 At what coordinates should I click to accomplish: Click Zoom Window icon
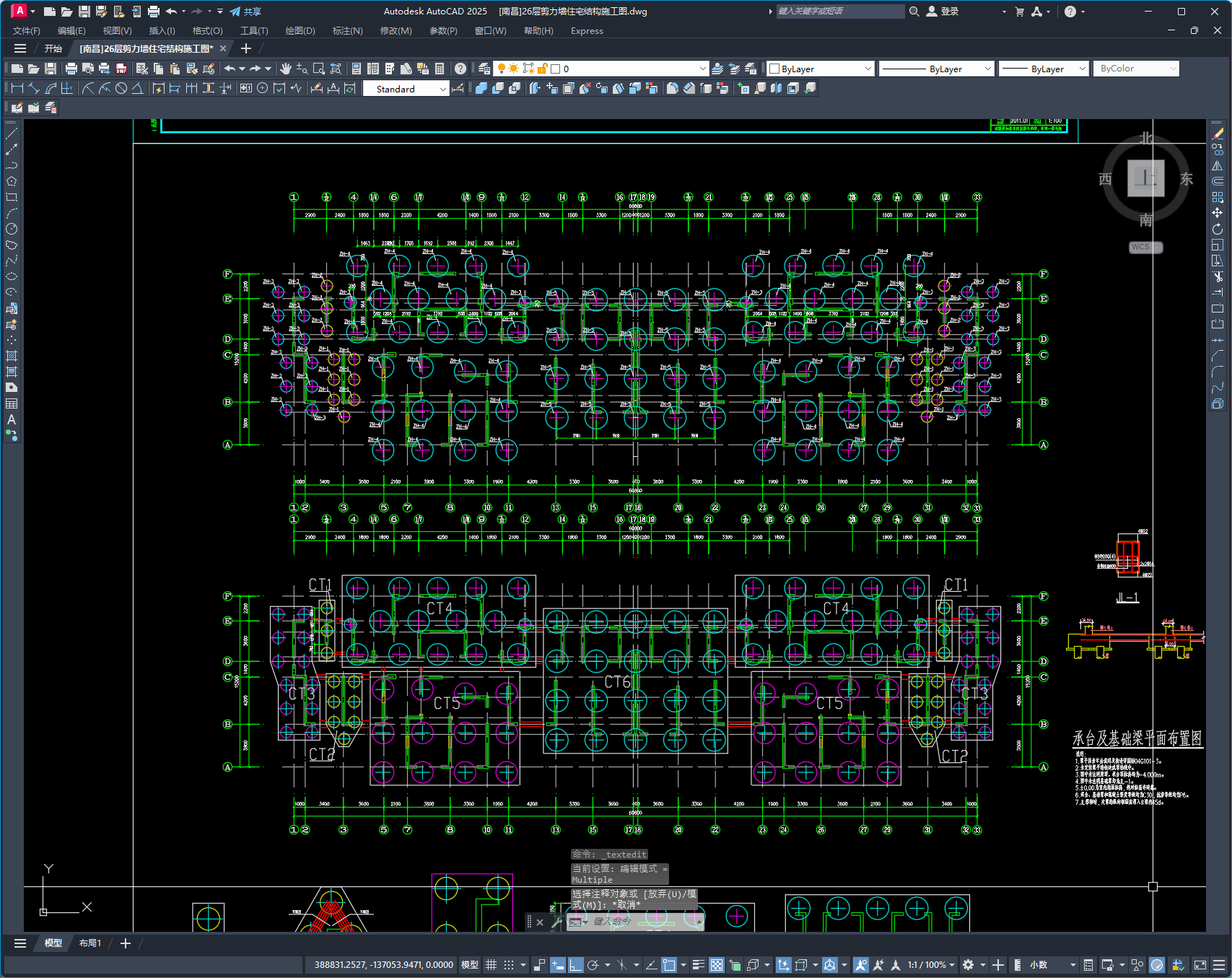click(x=318, y=69)
